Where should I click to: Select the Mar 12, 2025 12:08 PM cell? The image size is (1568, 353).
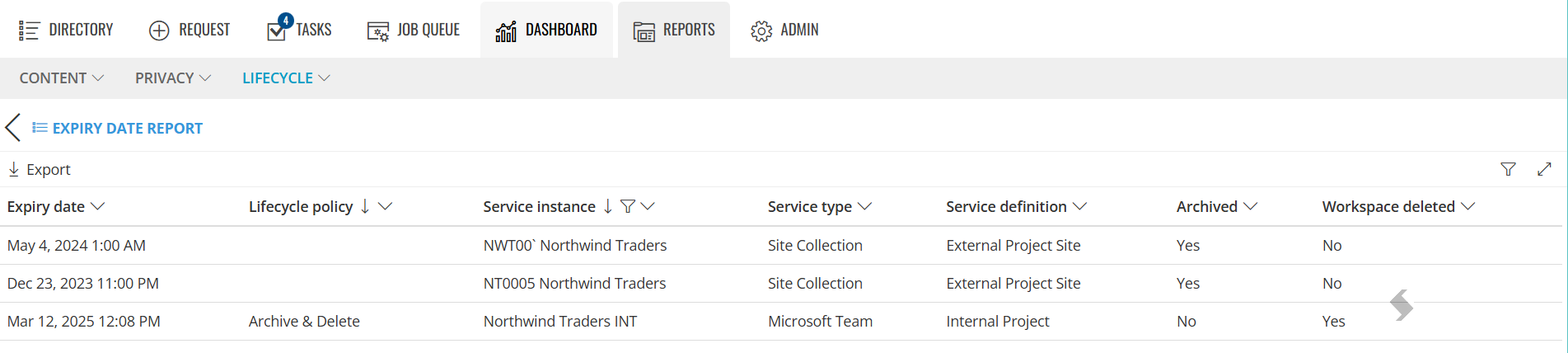pos(84,321)
